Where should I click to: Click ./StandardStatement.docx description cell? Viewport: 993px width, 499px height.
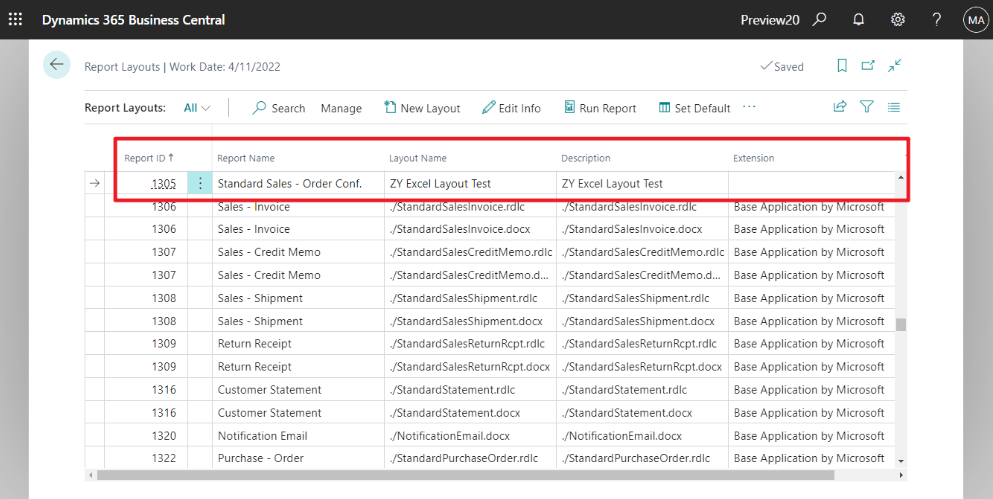[642, 413]
